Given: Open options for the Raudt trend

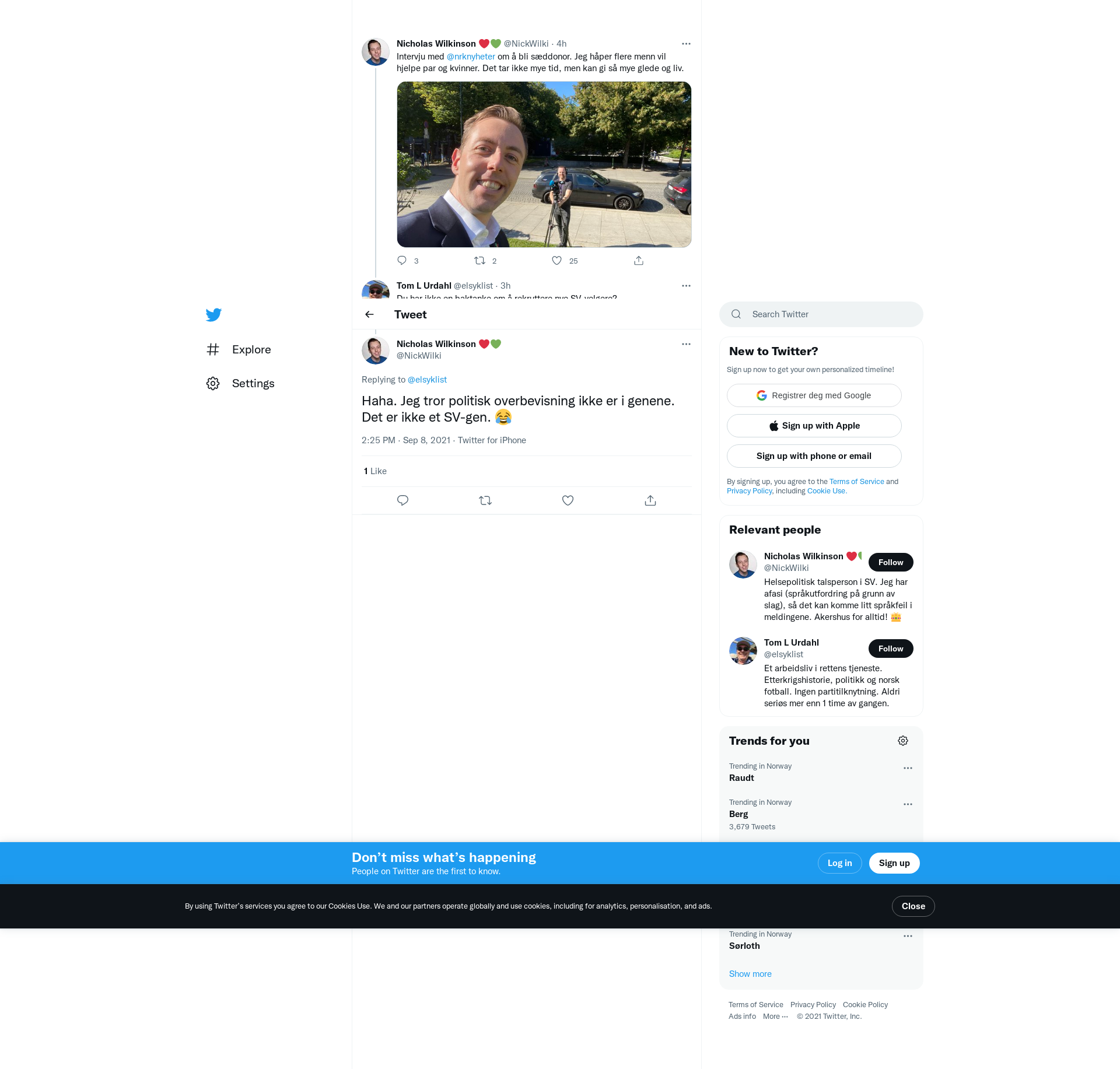Looking at the screenshot, I should point(908,768).
